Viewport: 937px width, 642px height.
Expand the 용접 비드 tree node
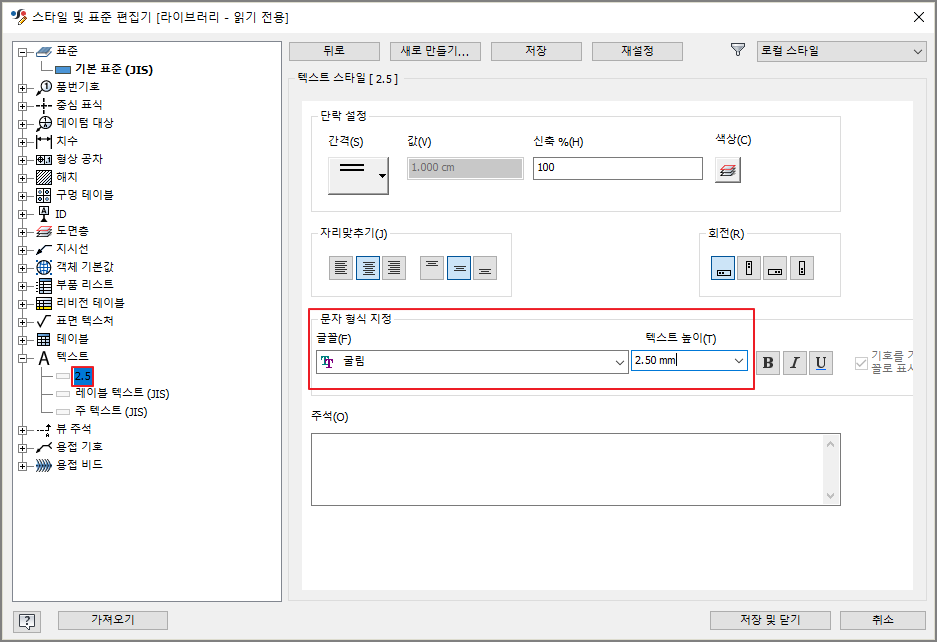[x=23, y=466]
